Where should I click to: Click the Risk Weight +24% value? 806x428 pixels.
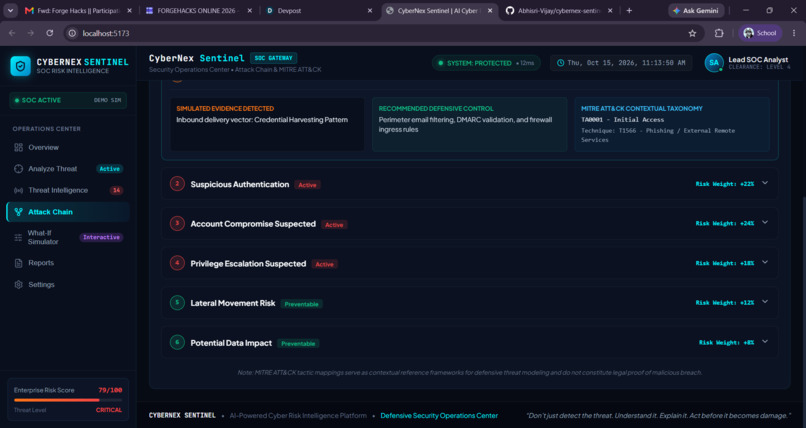[725, 224]
